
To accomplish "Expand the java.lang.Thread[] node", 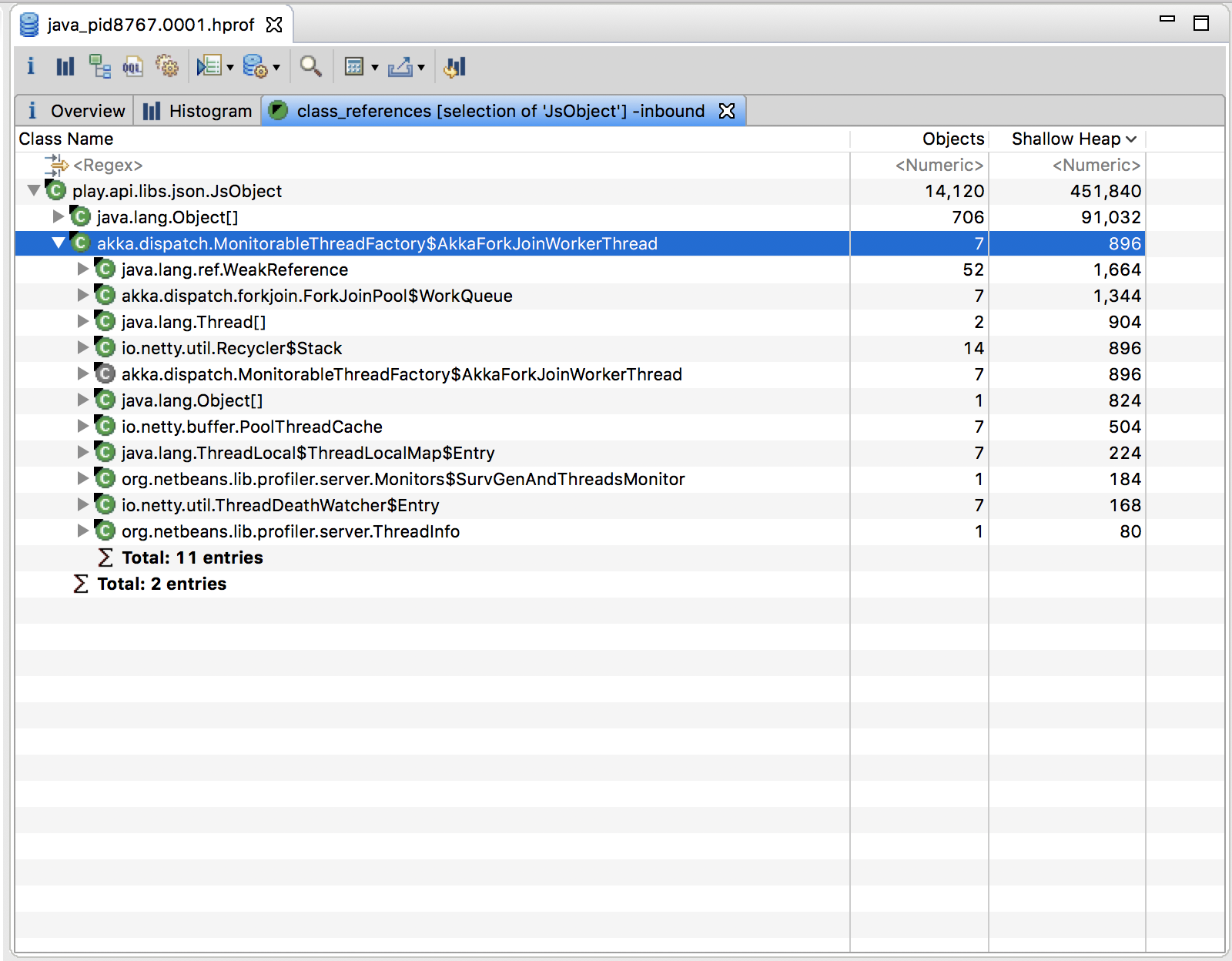I will tap(82, 321).
